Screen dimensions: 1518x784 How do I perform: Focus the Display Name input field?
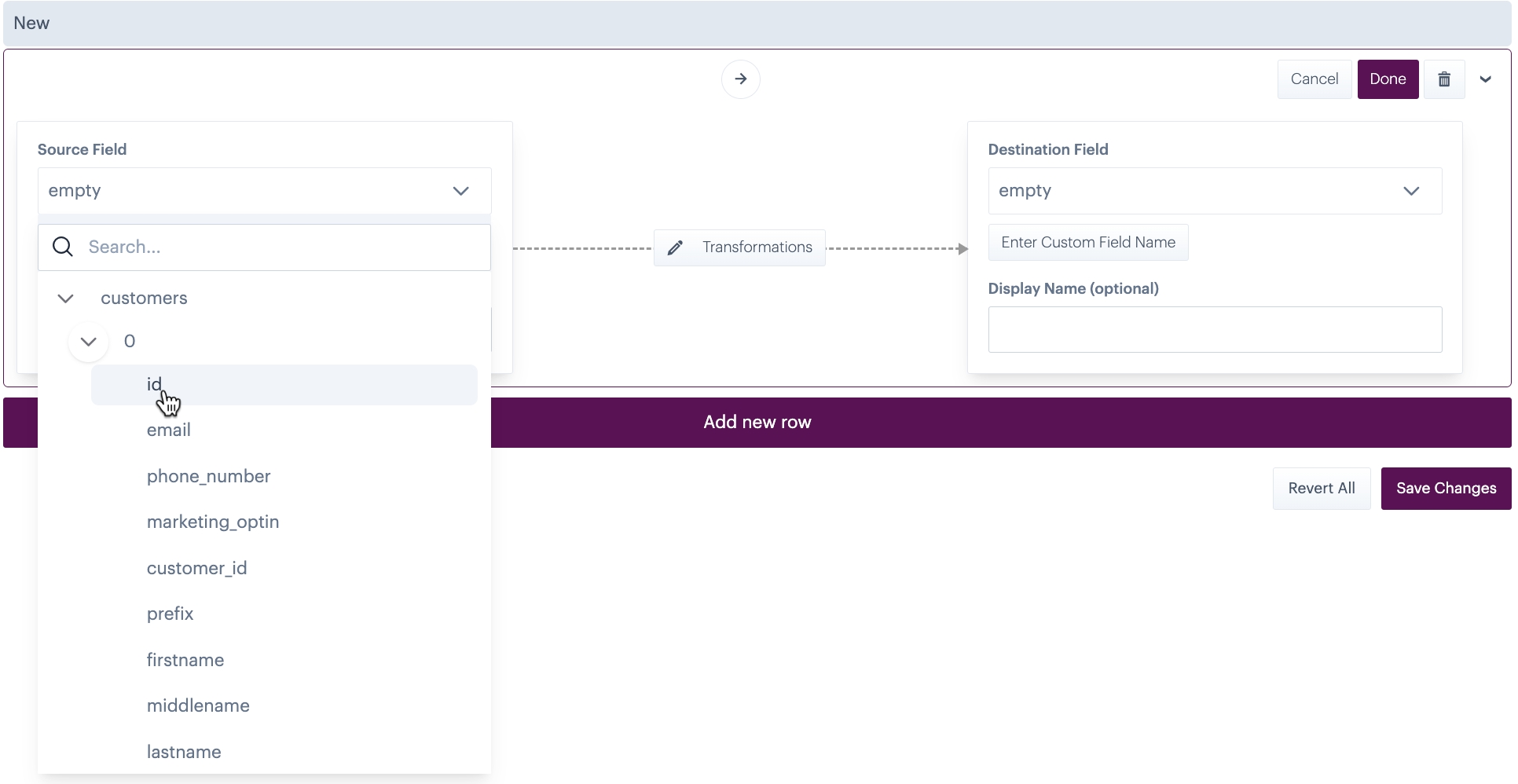(1214, 330)
